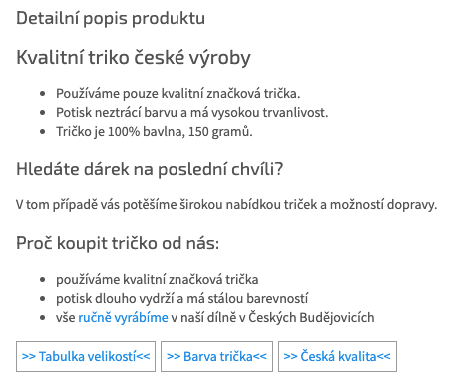472x383 pixels.
Task: Select the Používáme pouze kvalitní značková trička line
Action: click(x=178, y=94)
